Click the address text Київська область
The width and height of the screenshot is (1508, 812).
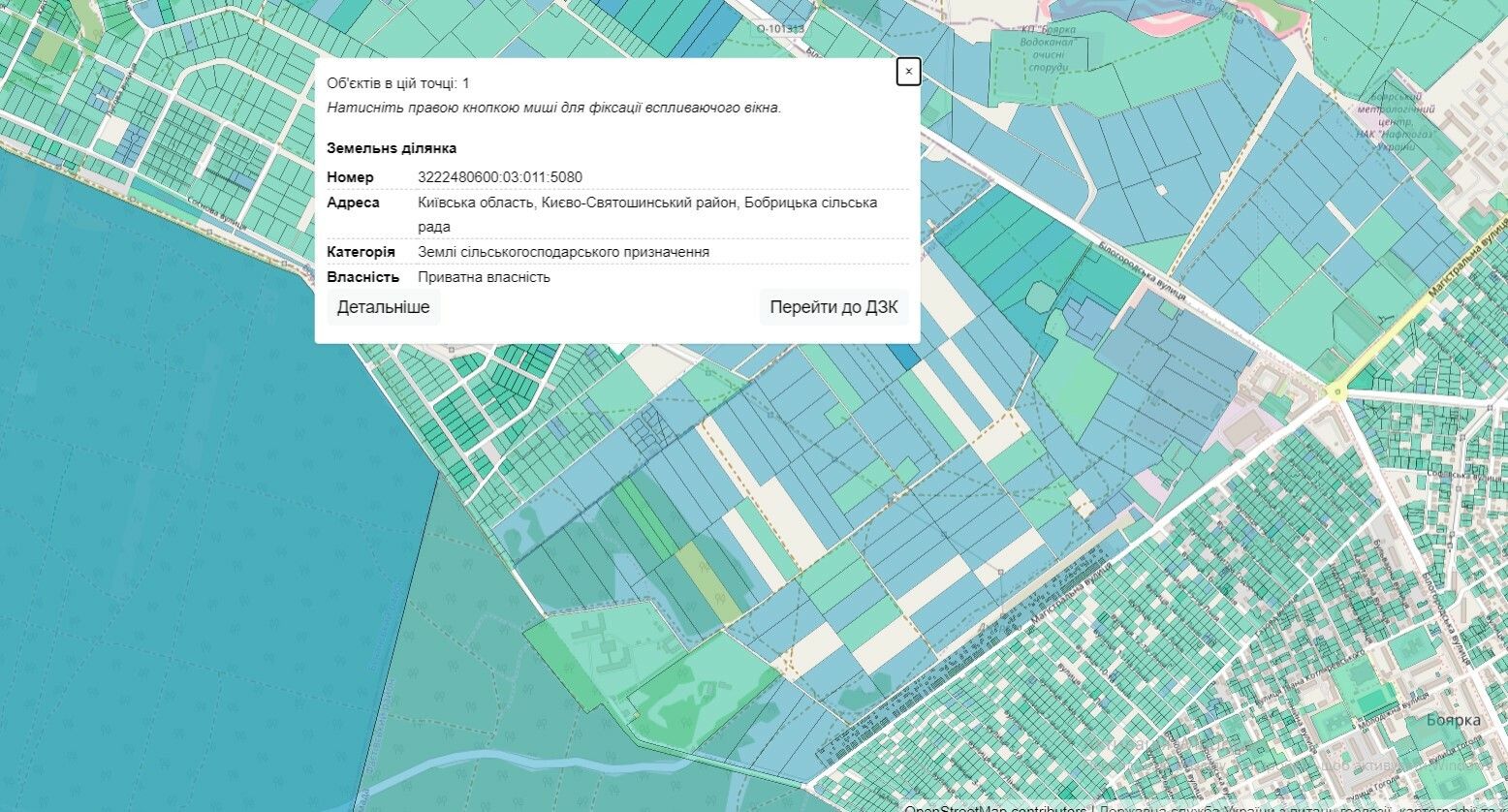point(475,203)
